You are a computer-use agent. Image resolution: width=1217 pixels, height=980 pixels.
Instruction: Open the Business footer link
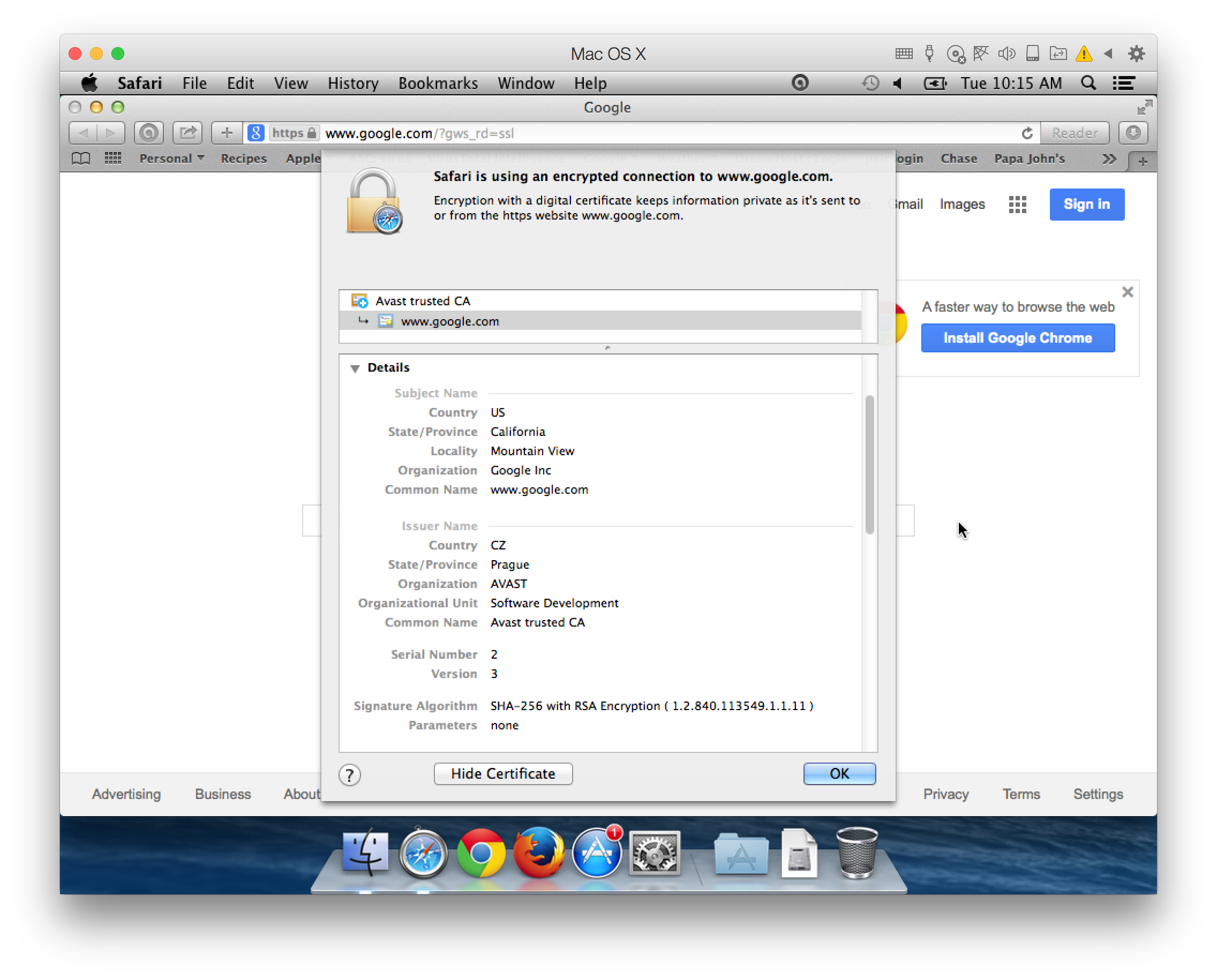tap(222, 794)
